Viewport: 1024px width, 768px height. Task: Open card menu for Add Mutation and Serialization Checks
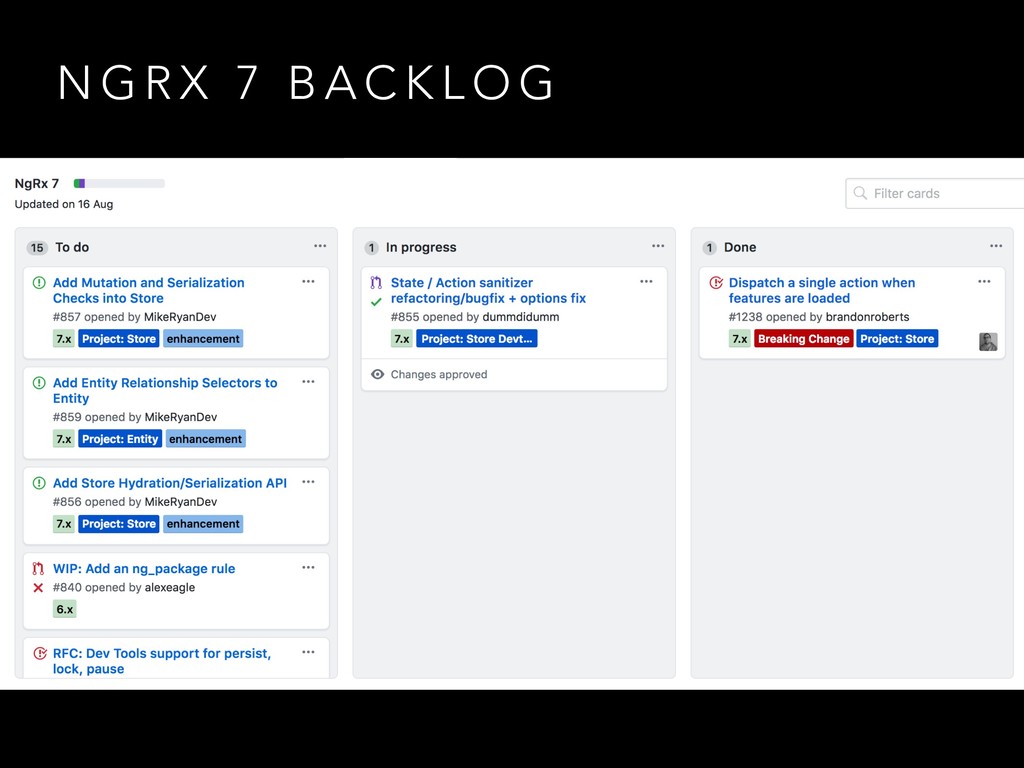308,281
